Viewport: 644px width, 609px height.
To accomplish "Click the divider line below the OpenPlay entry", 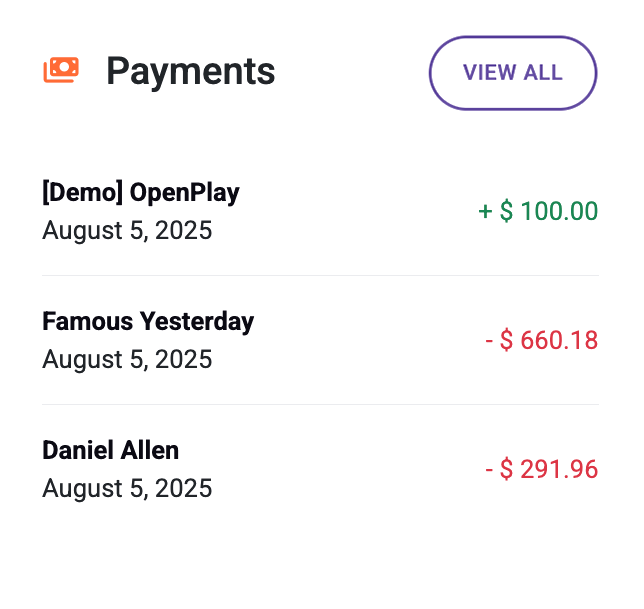I will [320, 275].
